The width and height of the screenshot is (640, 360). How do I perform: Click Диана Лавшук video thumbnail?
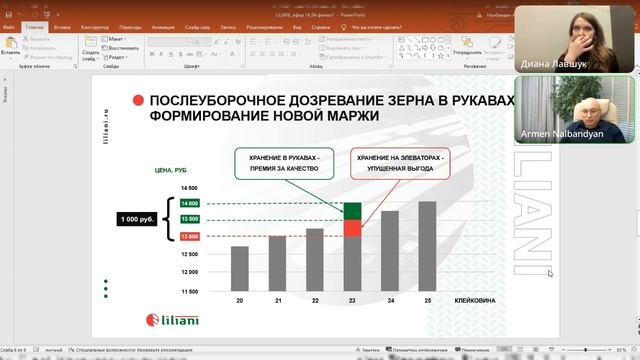tap(574, 40)
